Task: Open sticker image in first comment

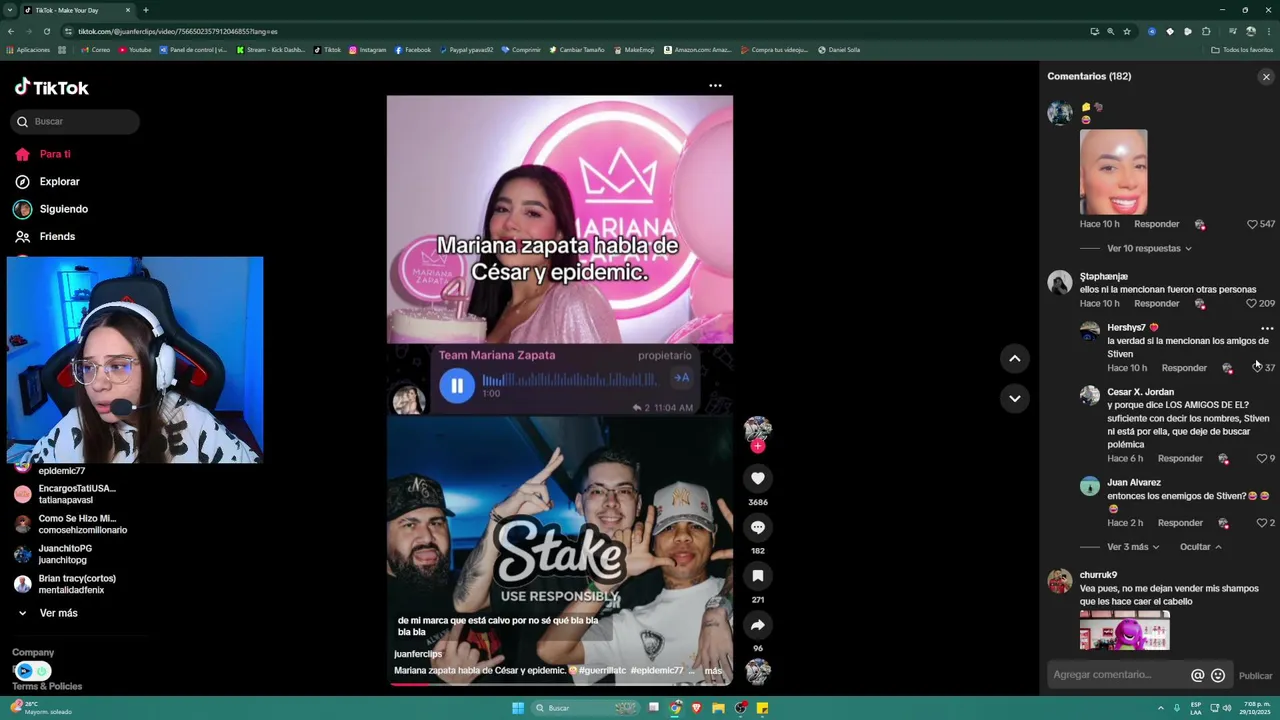Action: (x=1113, y=171)
